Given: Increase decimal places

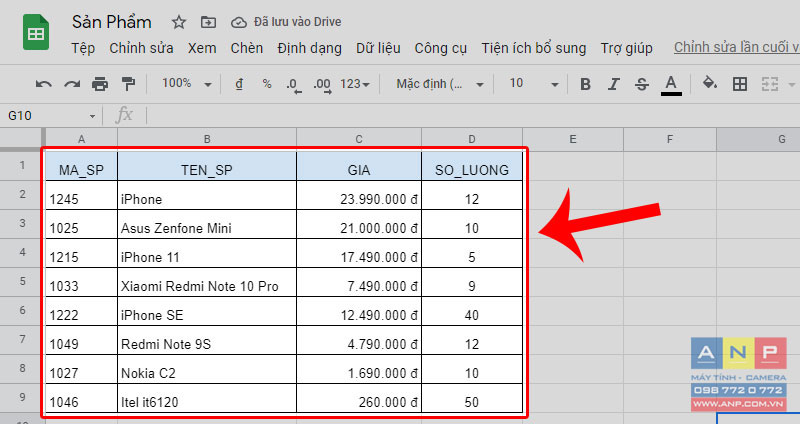Looking at the screenshot, I should pyautogui.click(x=322, y=85).
